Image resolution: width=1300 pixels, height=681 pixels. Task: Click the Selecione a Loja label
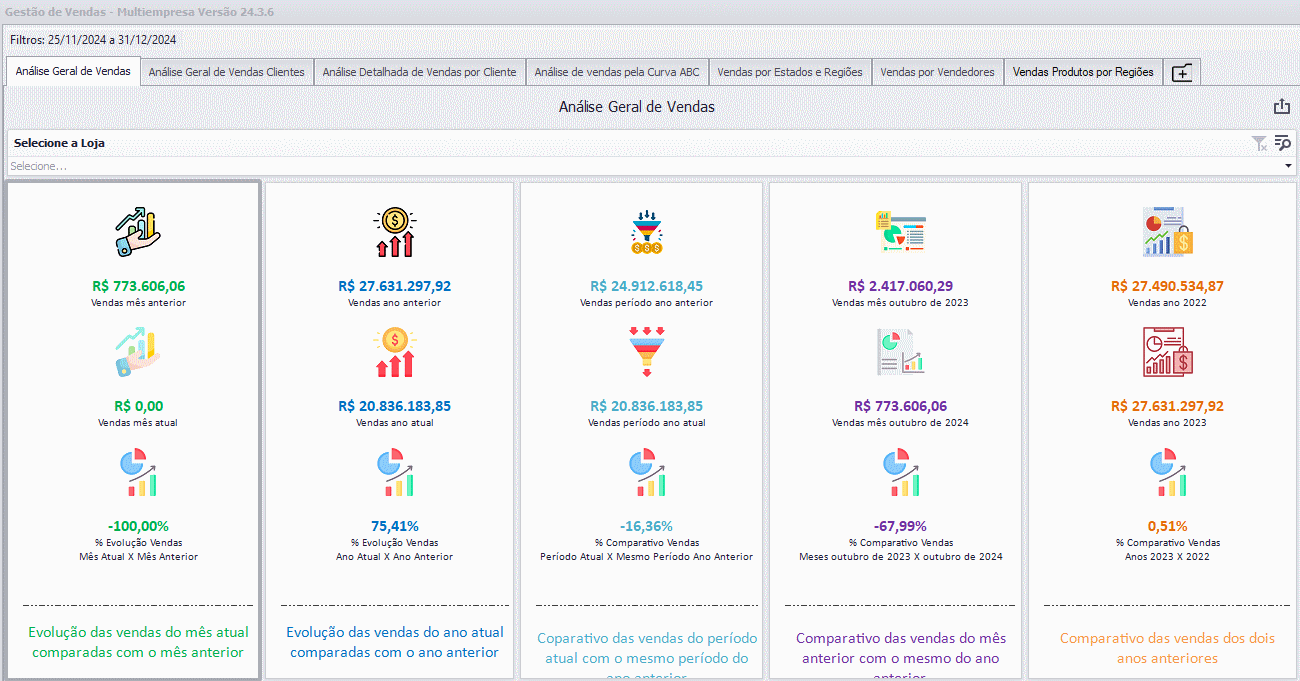point(59,143)
